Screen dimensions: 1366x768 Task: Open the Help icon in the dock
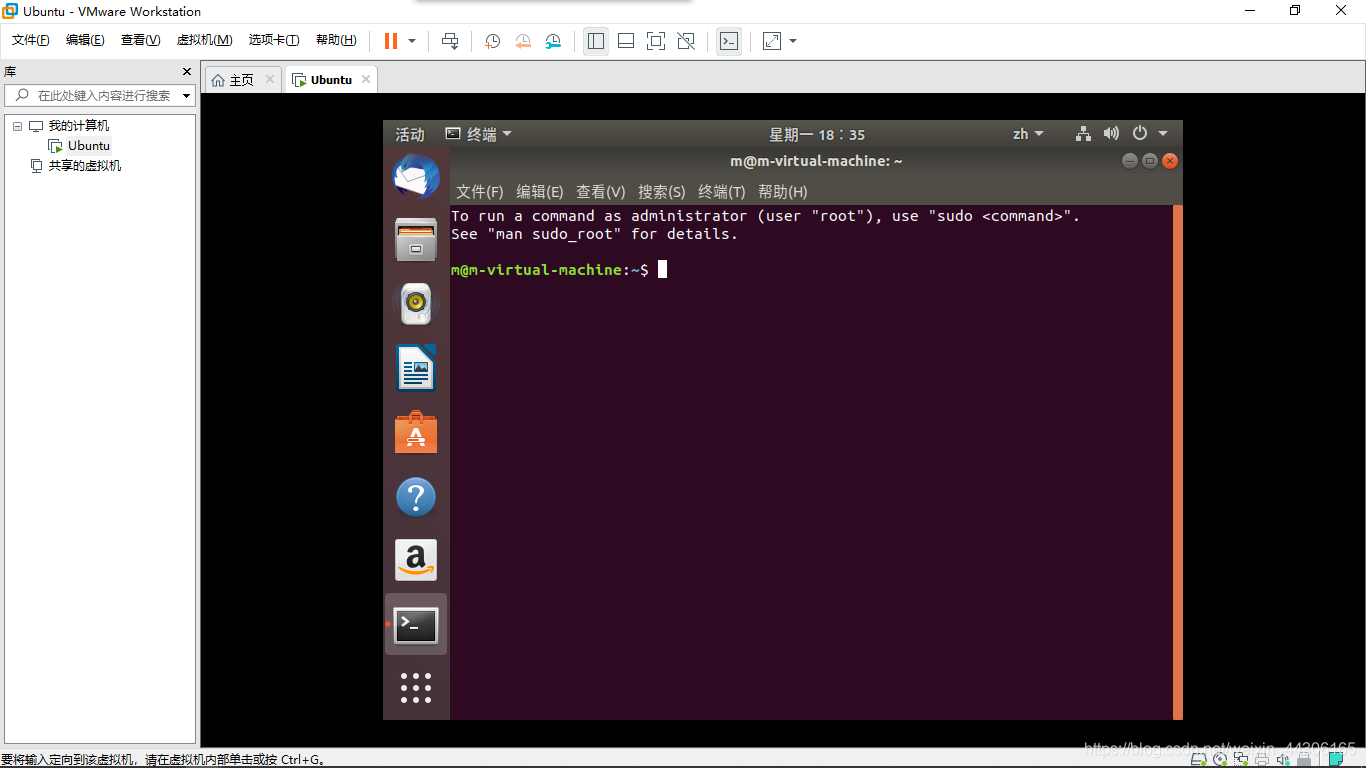pos(416,496)
